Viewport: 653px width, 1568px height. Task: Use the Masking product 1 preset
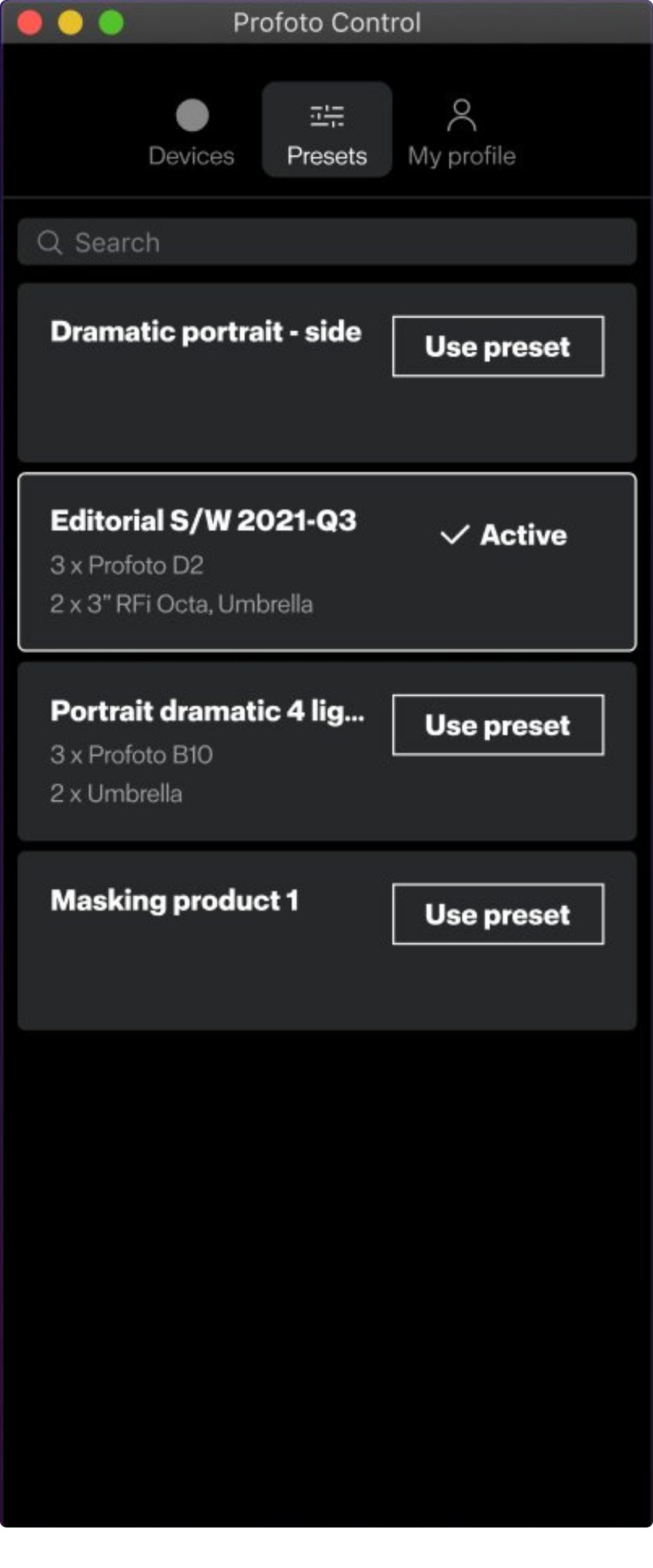498,914
